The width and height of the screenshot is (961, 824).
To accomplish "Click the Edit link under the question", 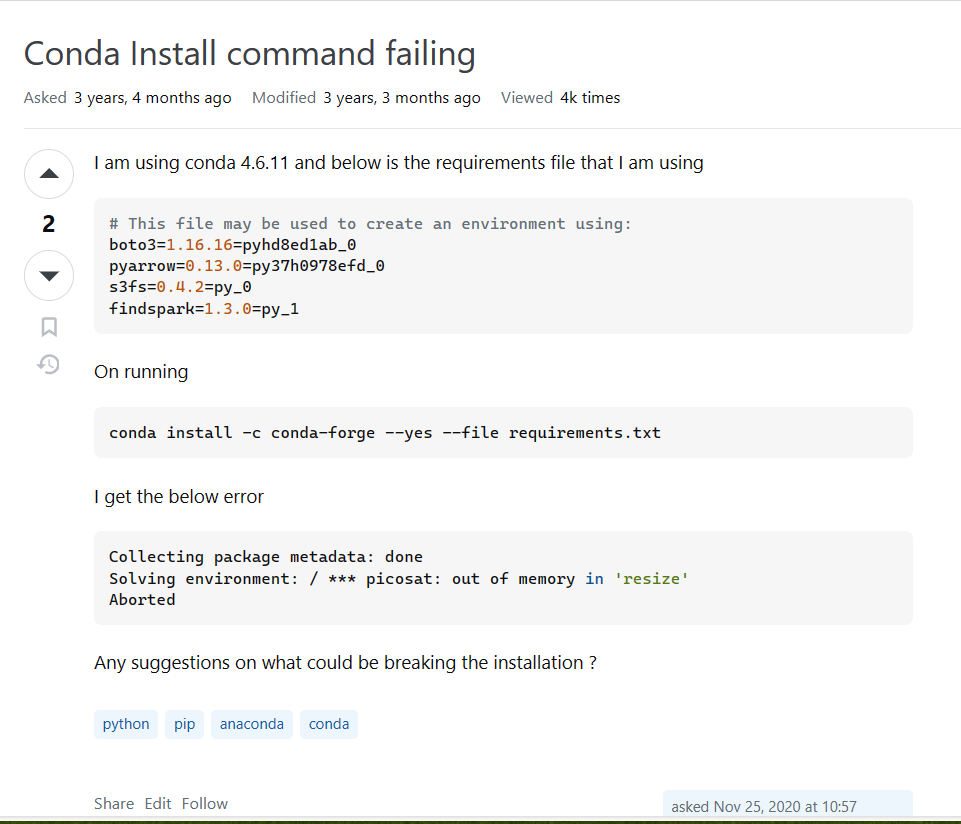I will click(158, 803).
